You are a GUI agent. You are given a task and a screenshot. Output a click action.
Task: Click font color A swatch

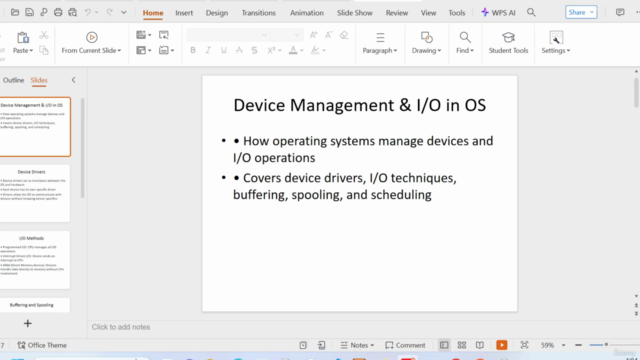click(293, 50)
